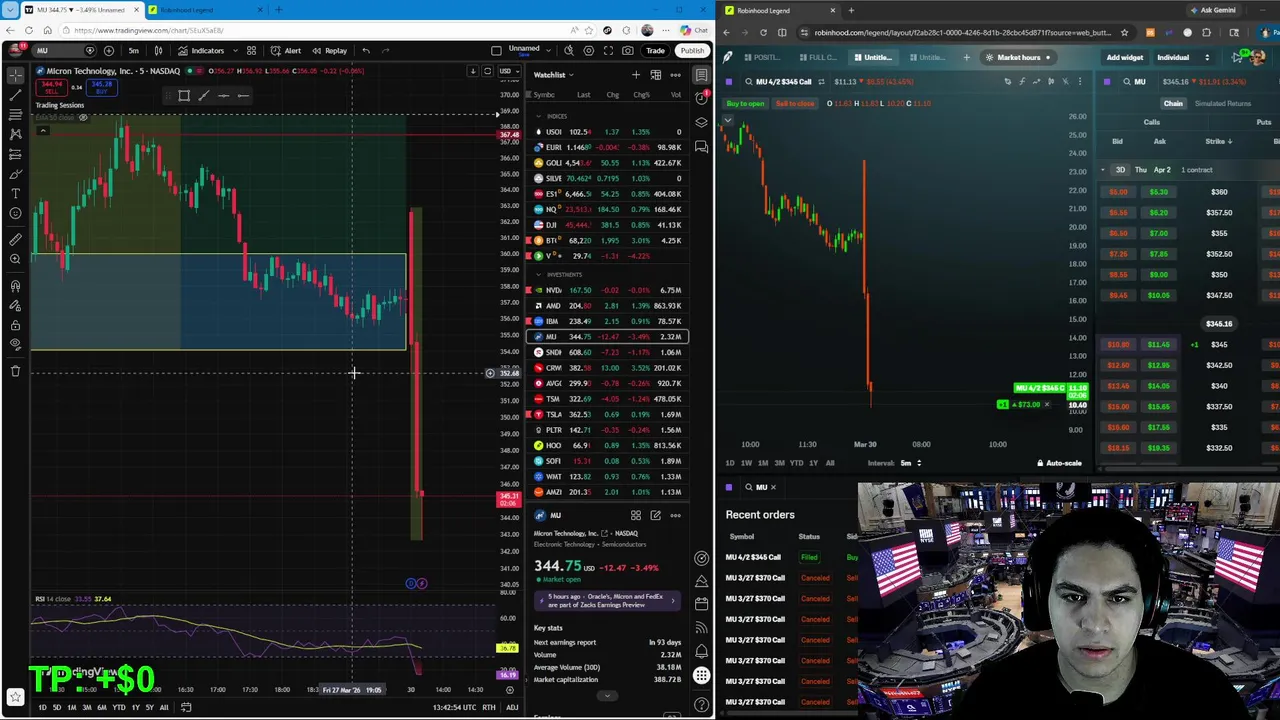Open the calendar panel in right sidebar
This screenshot has height=720, width=1280.
click(702, 604)
